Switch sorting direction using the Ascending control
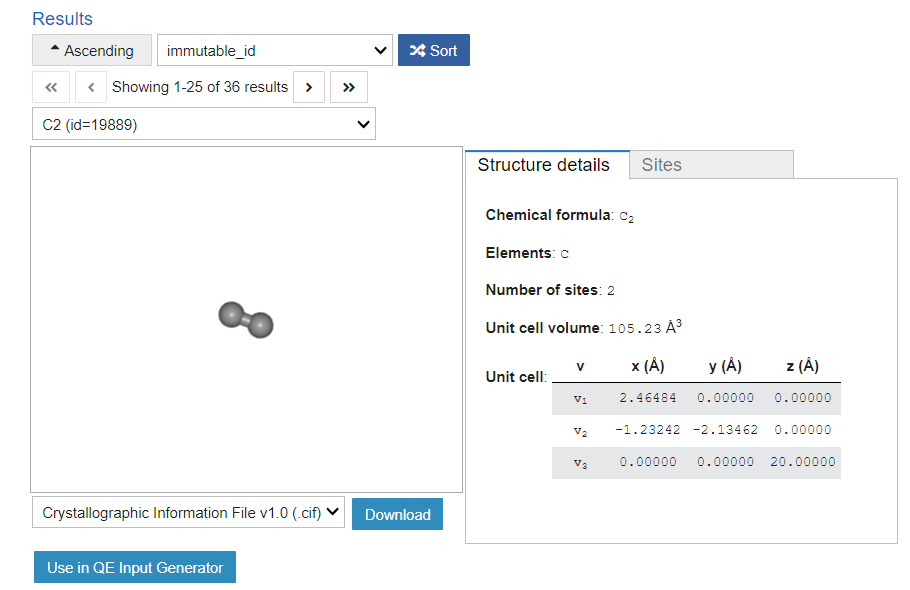 click(x=91, y=50)
